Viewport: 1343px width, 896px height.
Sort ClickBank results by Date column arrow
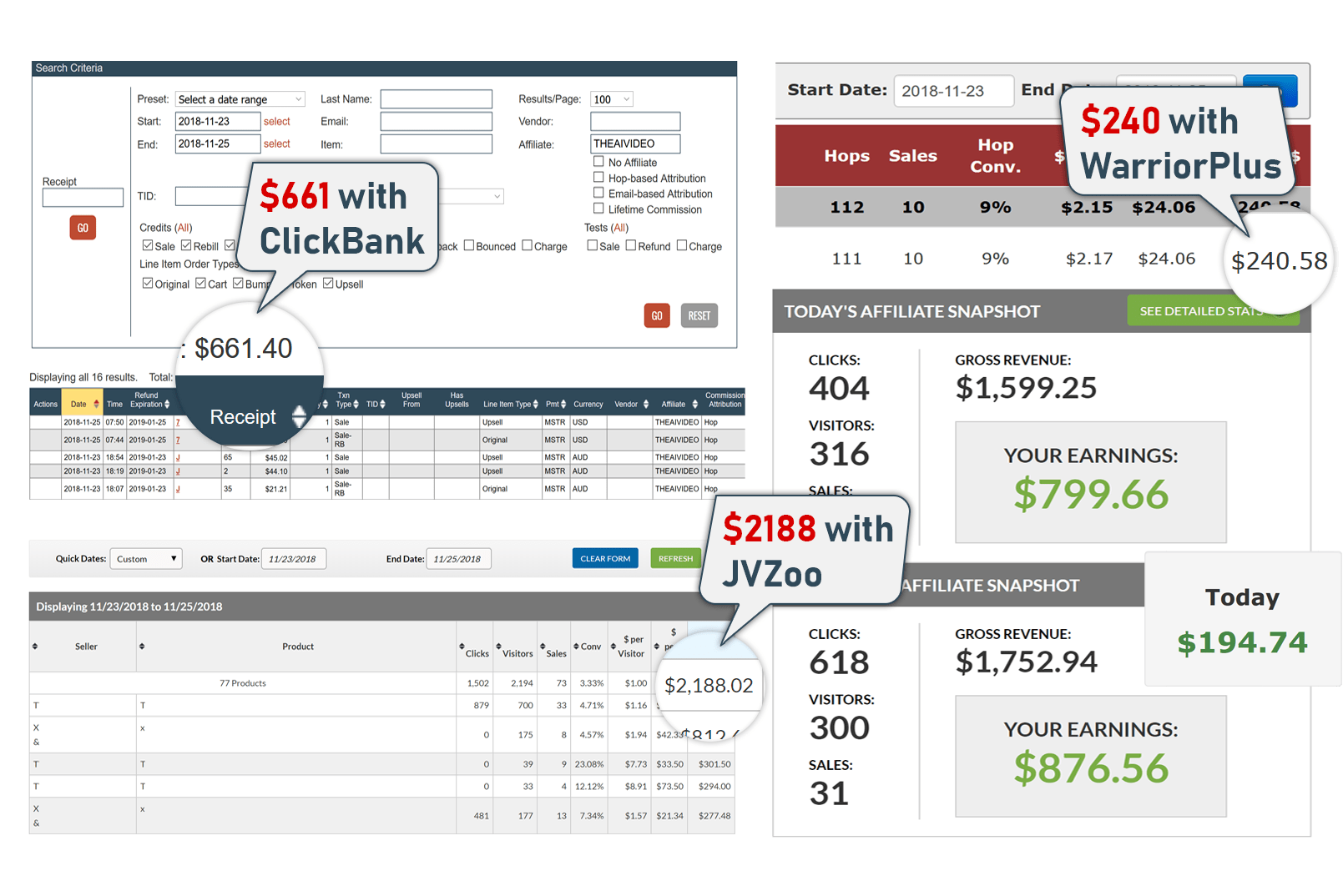click(97, 404)
